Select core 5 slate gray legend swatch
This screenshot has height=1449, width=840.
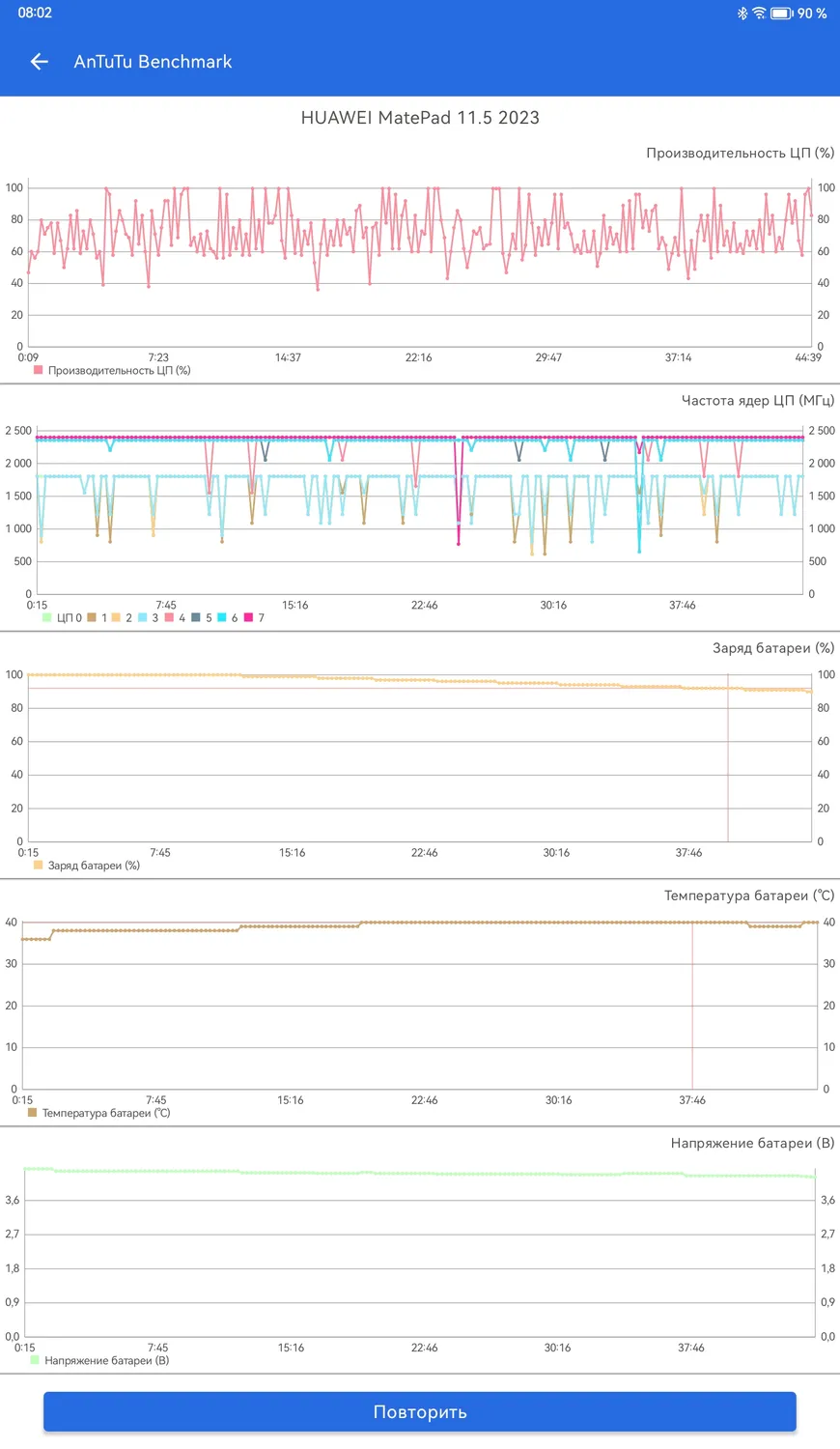pos(196,617)
